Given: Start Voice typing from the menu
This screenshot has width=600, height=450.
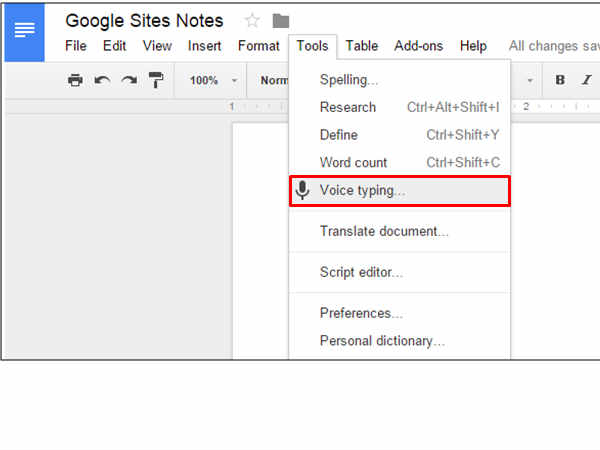Looking at the screenshot, I should pyautogui.click(x=399, y=191).
